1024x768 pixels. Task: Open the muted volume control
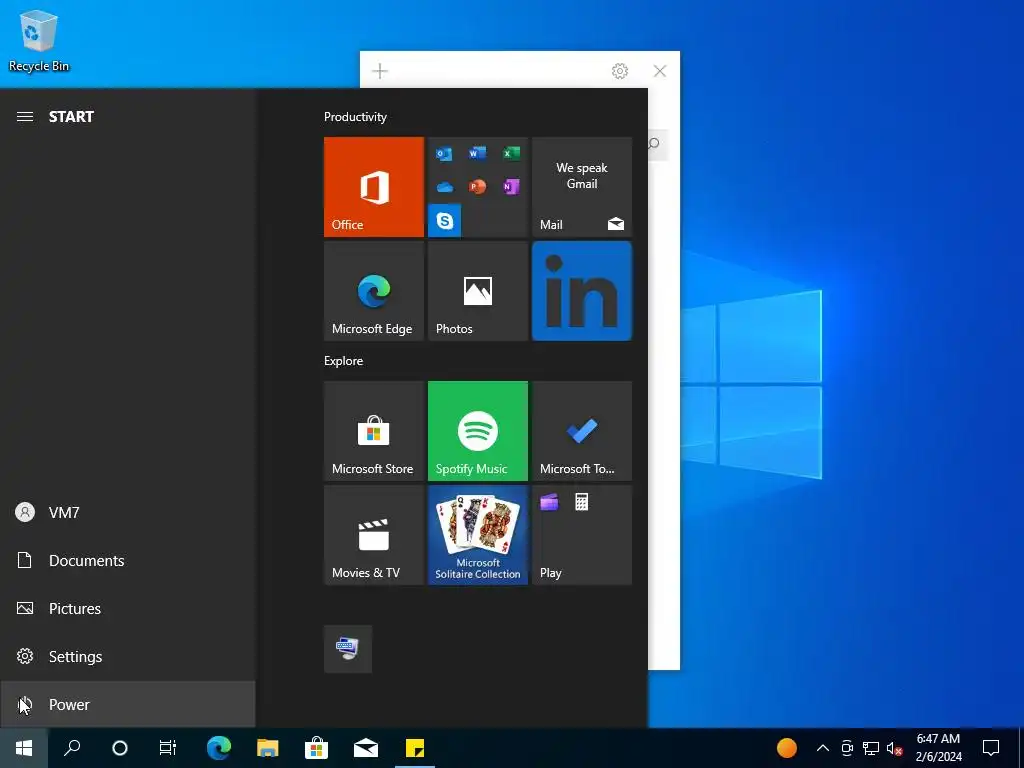895,748
